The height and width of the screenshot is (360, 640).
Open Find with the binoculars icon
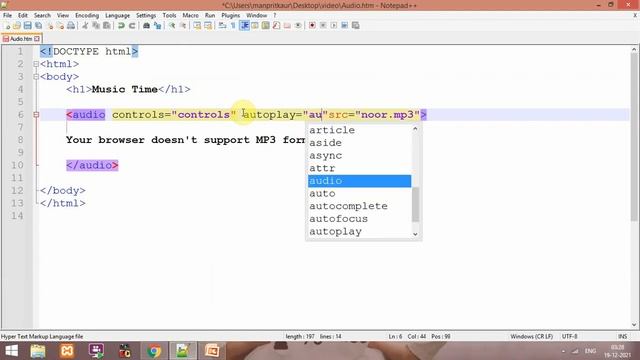[146, 25]
